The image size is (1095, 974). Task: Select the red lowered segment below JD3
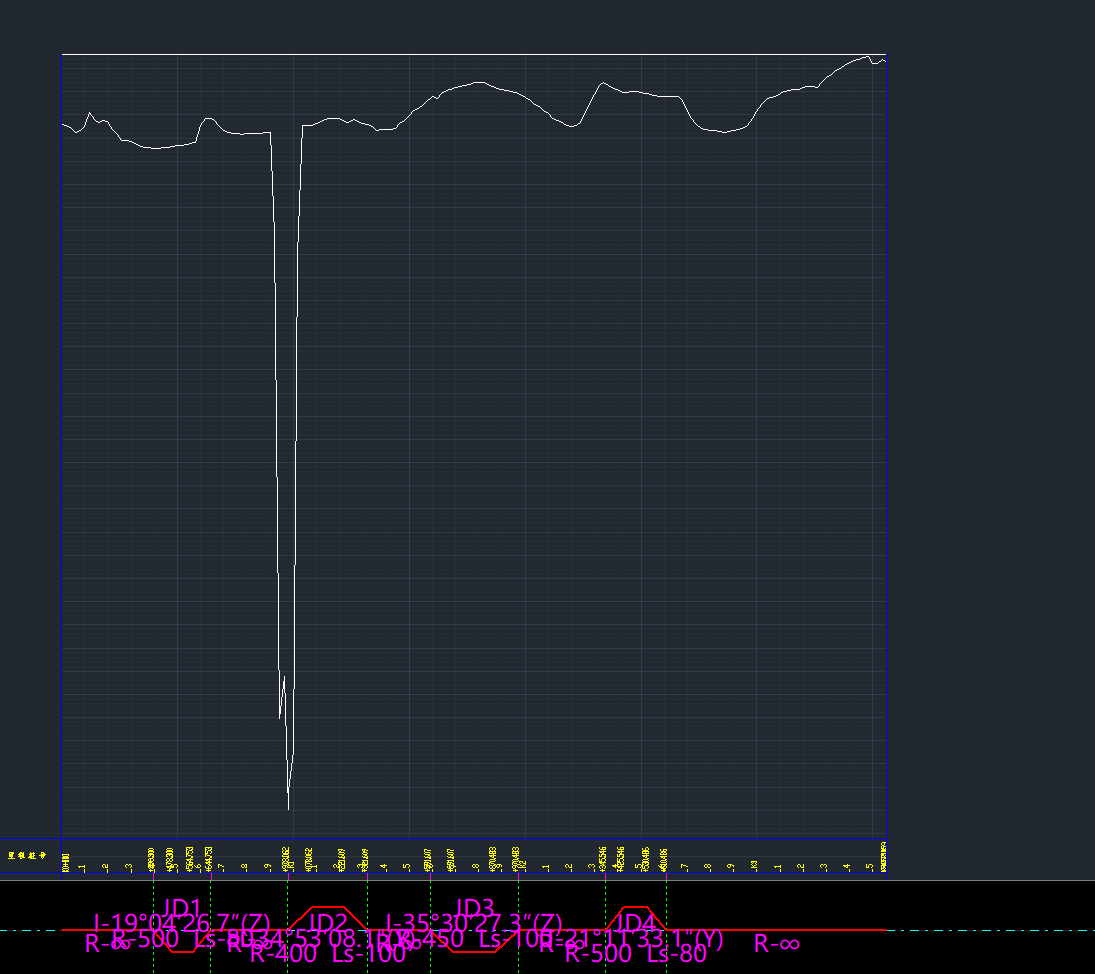pyautogui.click(x=475, y=952)
